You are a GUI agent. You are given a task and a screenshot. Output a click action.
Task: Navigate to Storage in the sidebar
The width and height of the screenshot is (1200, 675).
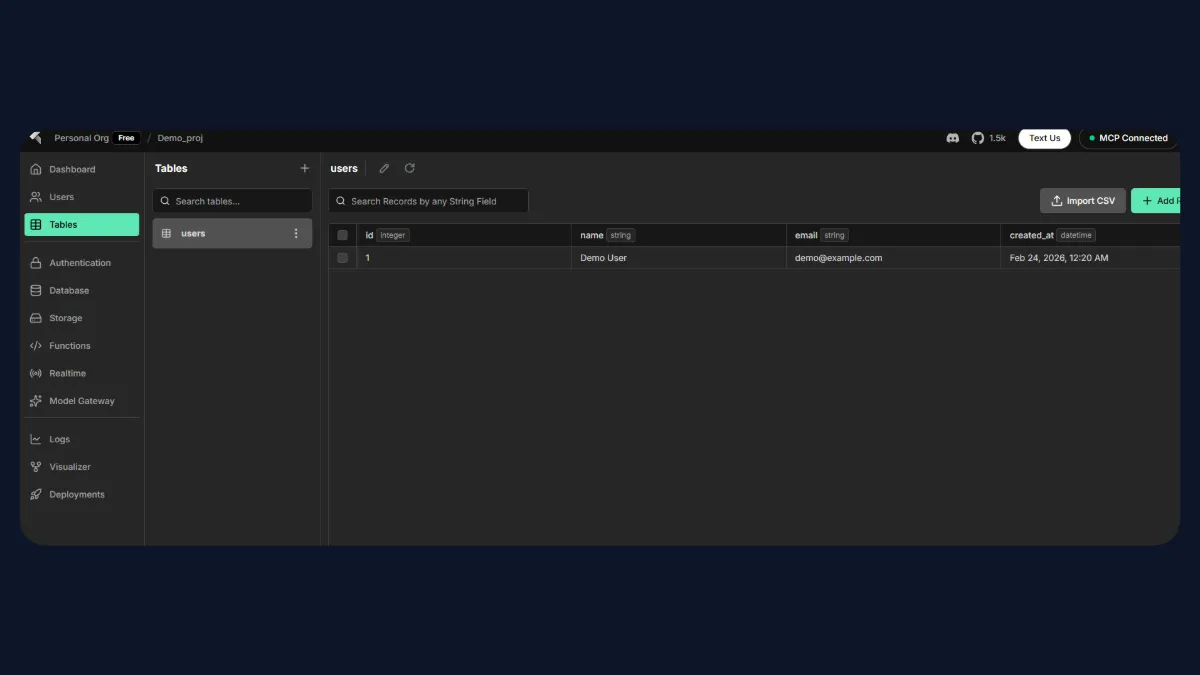coord(64,318)
